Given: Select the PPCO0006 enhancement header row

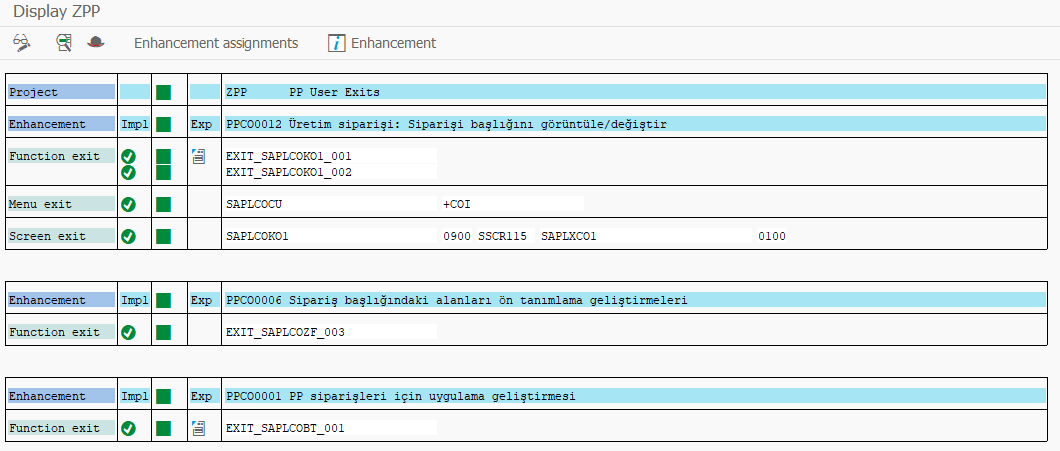Looking at the screenshot, I should tap(635, 300).
